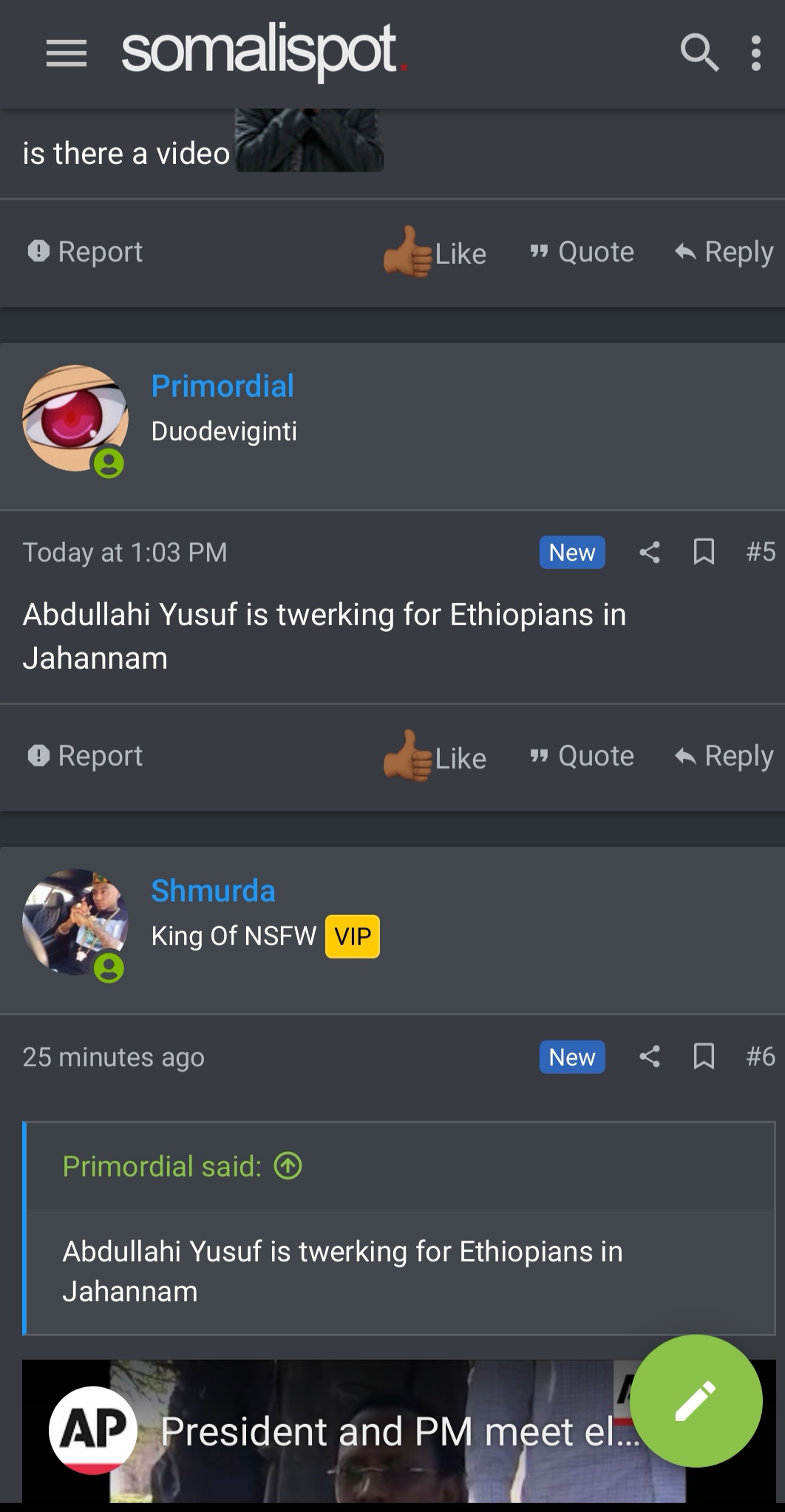Open the site search
The height and width of the screenshot is (1512, 785).
(x=699, y=54)
